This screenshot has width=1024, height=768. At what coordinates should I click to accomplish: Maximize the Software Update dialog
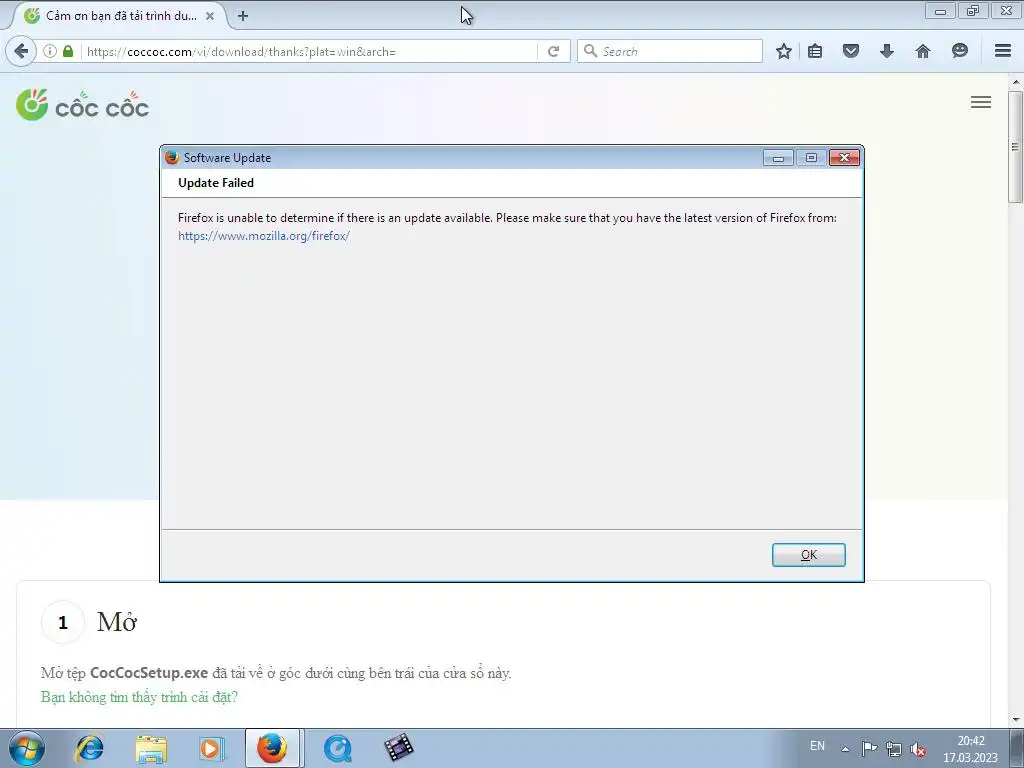[x=811, y=157]
